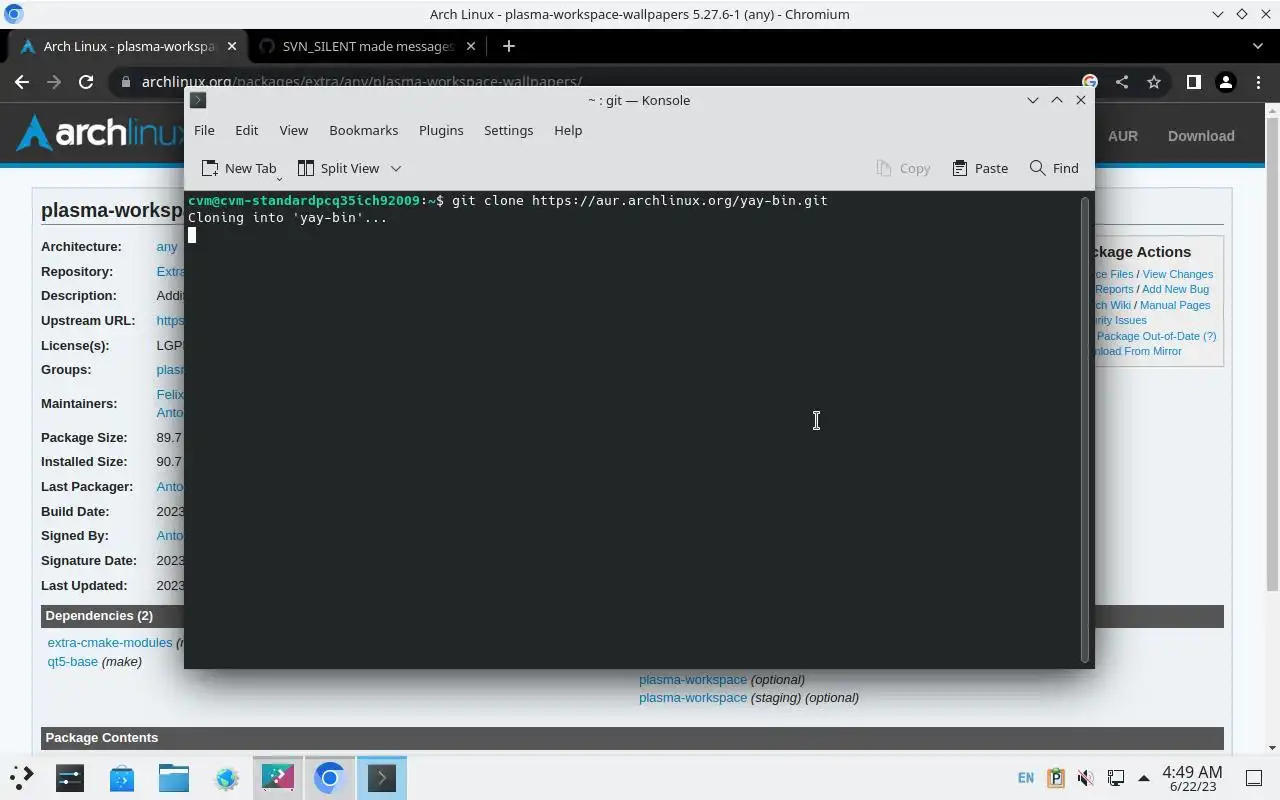1280x800 pixels.
Task: Switch to the SVN_SILENT made messages tab
Action: [x=366, y=46]
